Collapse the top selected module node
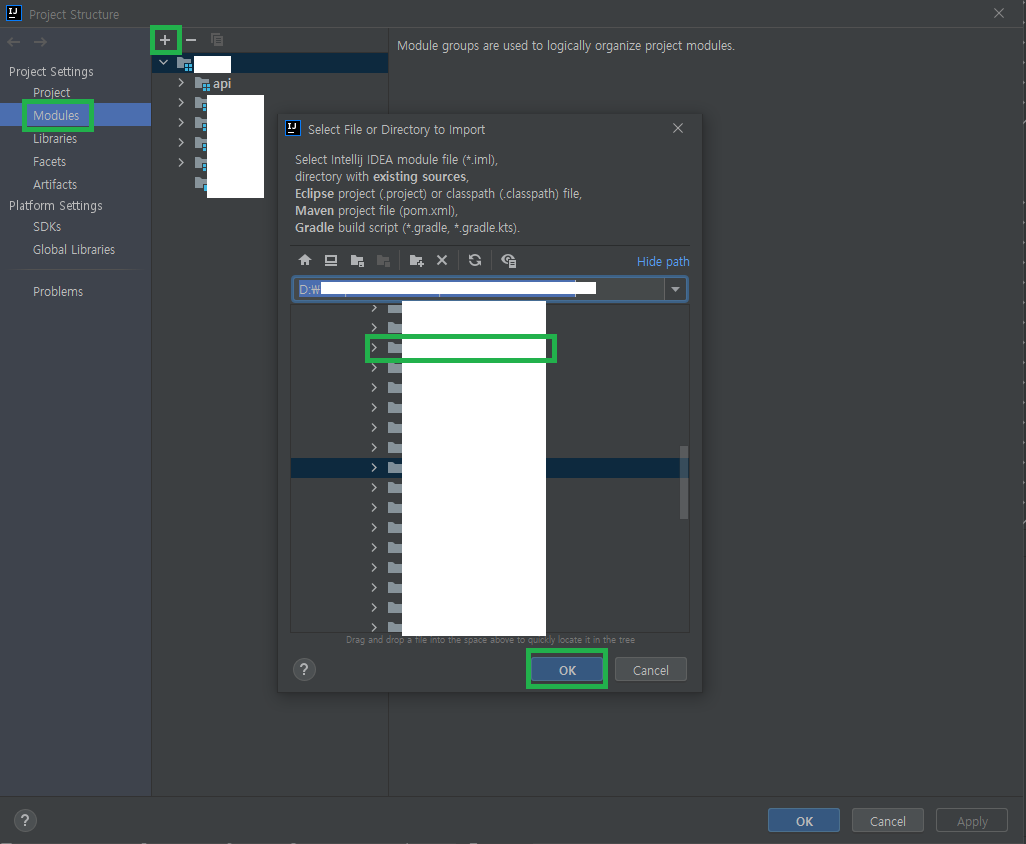Screen dimensions: 1026x844 point(163,62)
